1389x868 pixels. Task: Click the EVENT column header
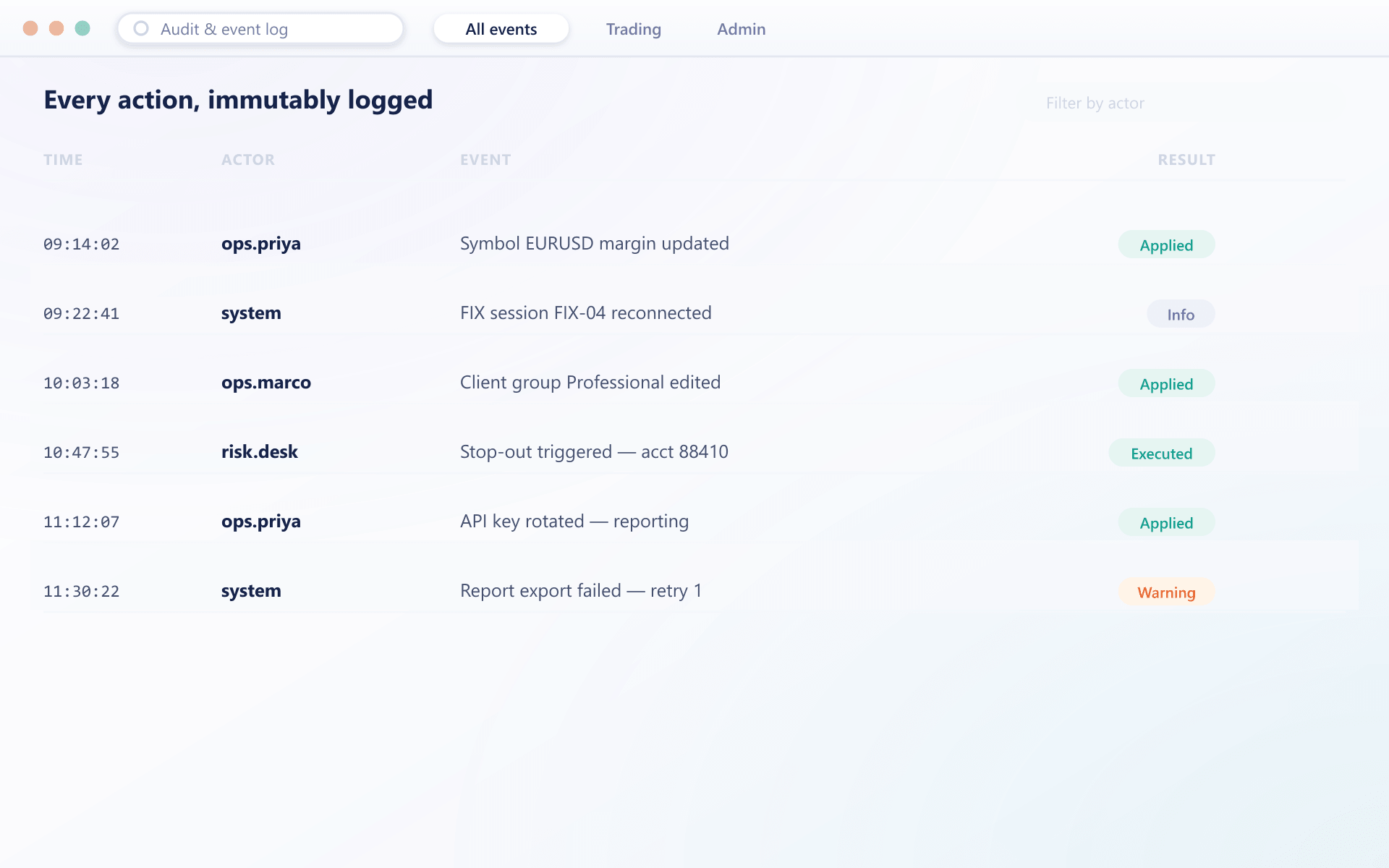[x=485, y=160]
